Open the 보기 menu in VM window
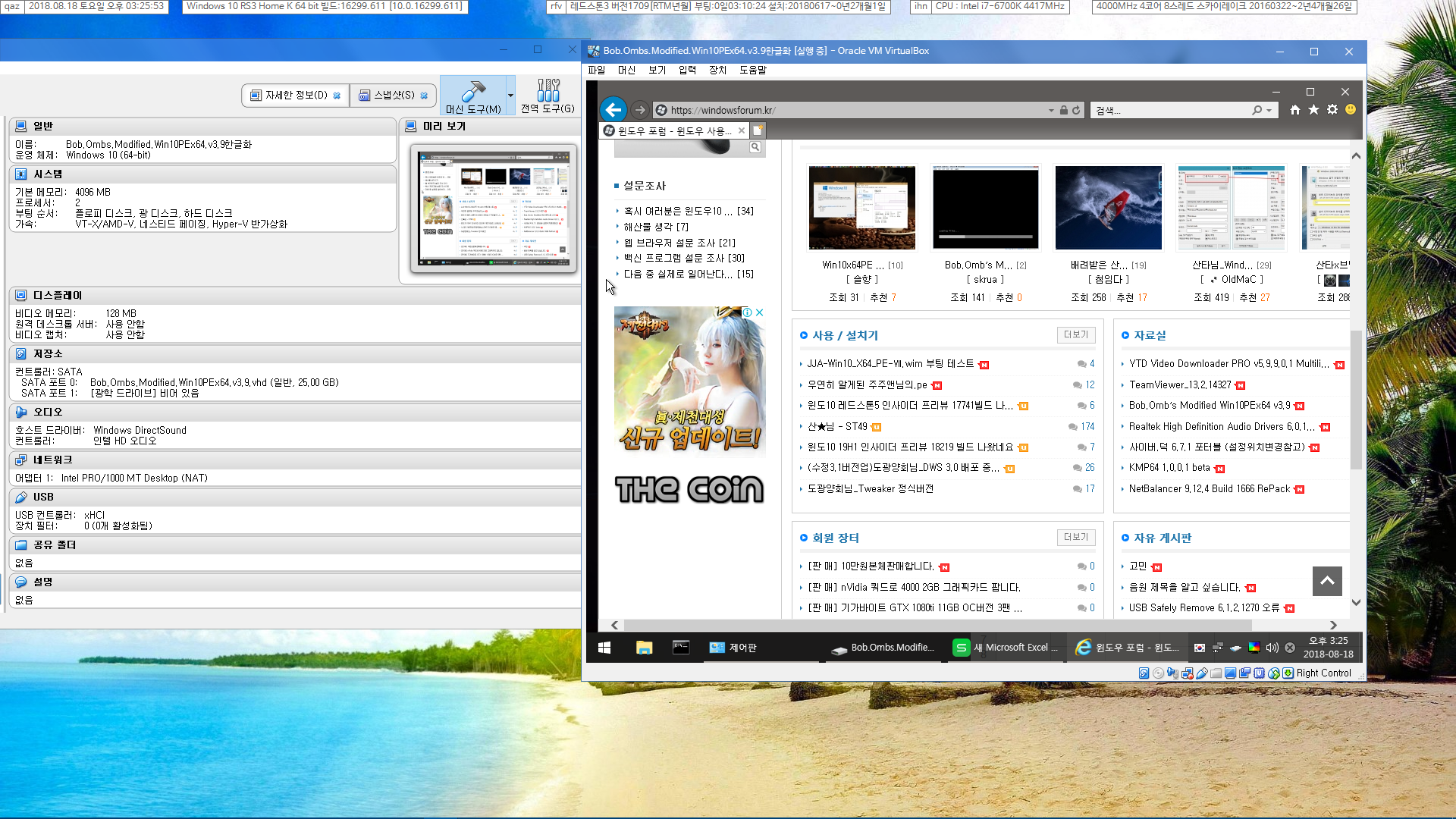This screenshot has width=1456, height=819. (x=657, y=70)
